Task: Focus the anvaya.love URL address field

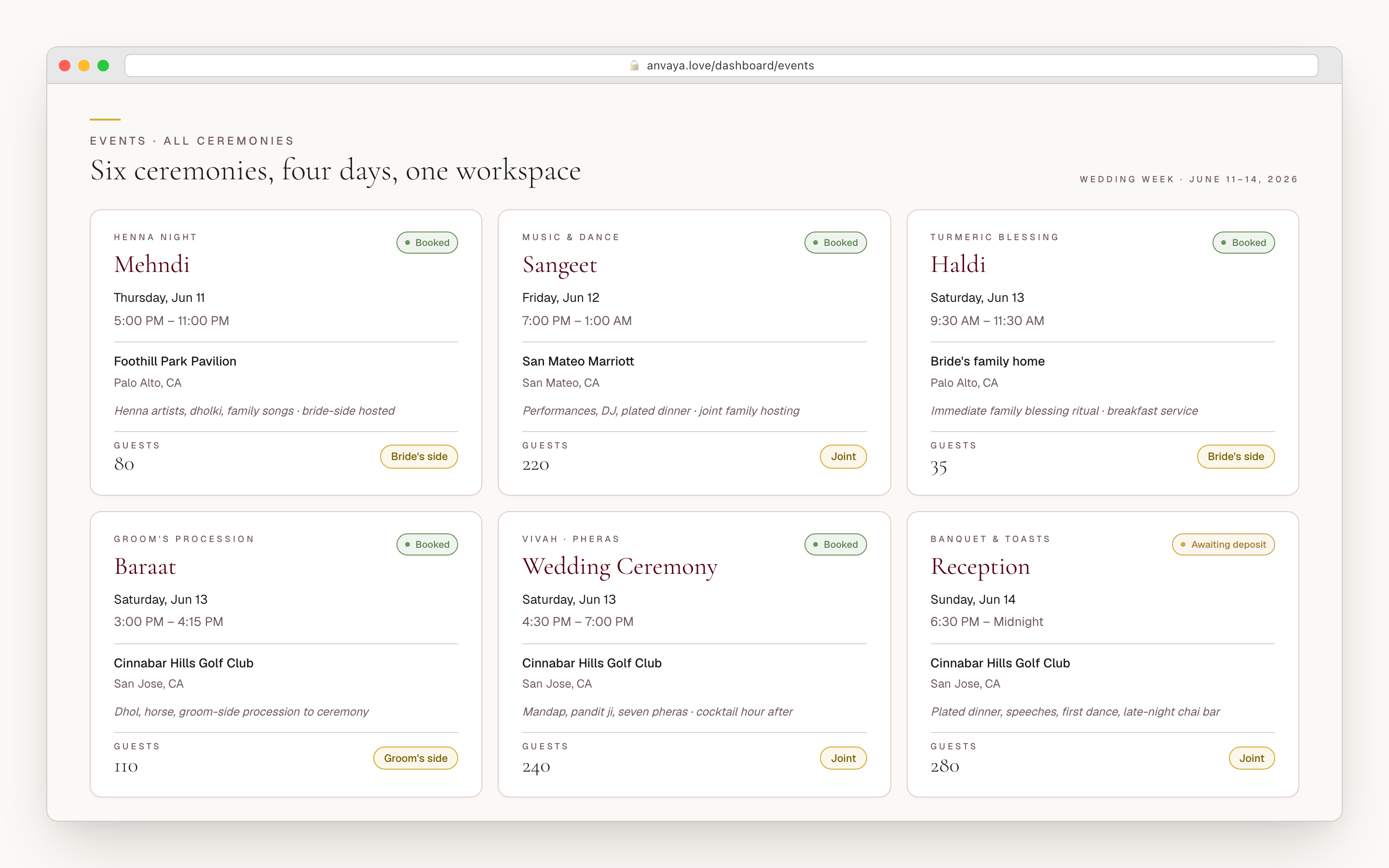Action: 721,66
